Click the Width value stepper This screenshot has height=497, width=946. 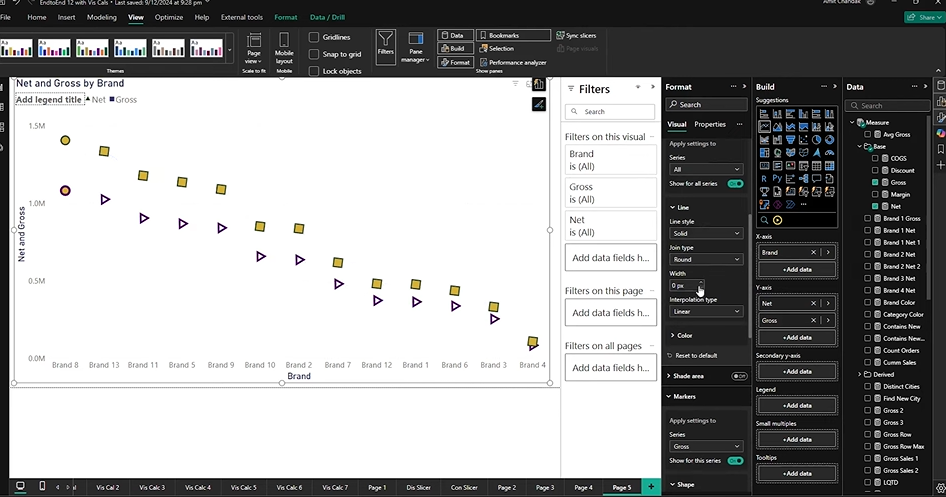700,285
